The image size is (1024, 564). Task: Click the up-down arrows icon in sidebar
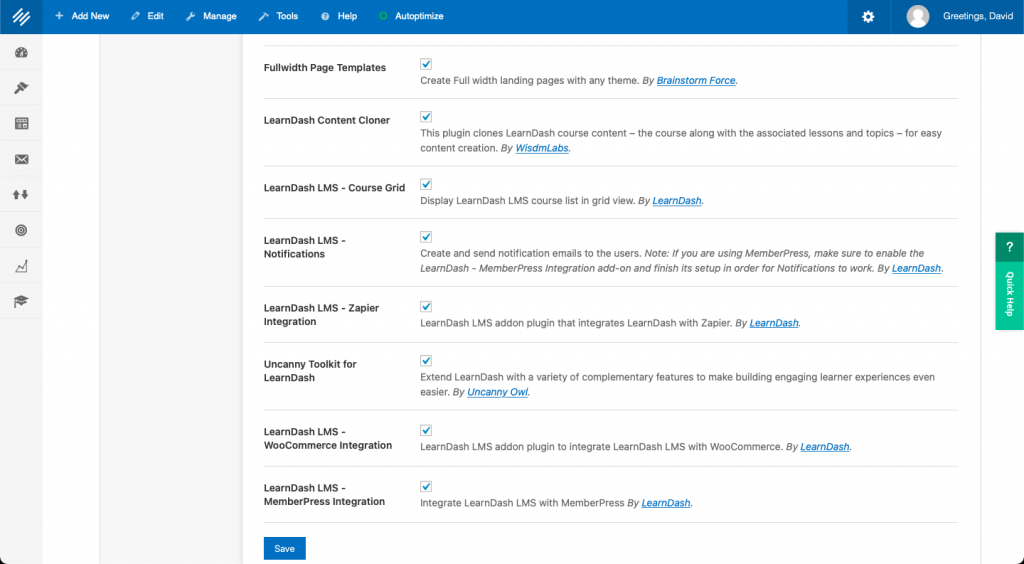[x=21, y=195]
